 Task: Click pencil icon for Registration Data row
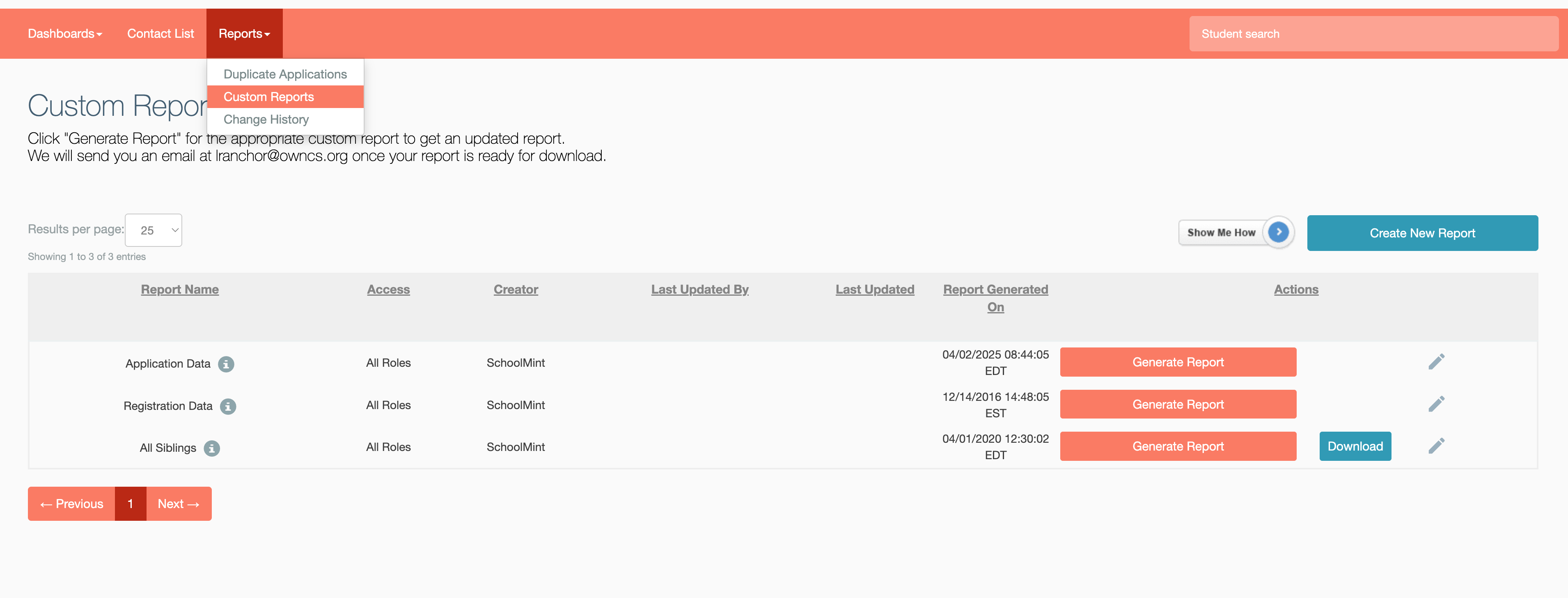pyautogui.click(x=1436, y=404)
